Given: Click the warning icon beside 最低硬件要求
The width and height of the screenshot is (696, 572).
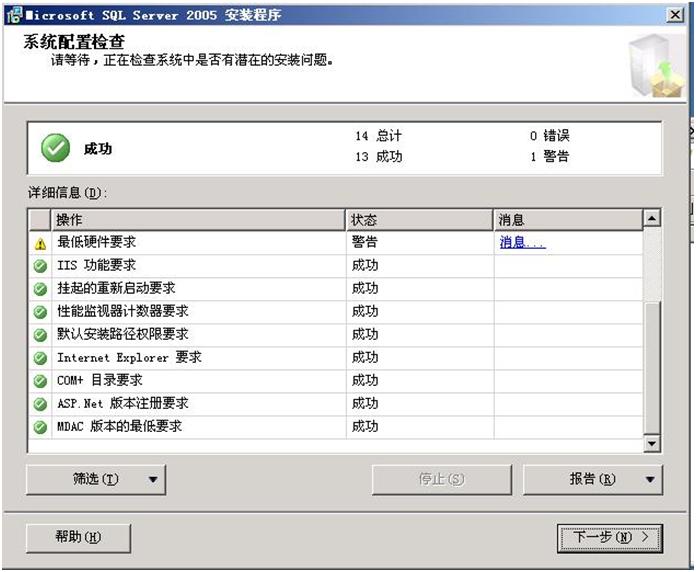Looking at the screenshot, I should 40,244.
